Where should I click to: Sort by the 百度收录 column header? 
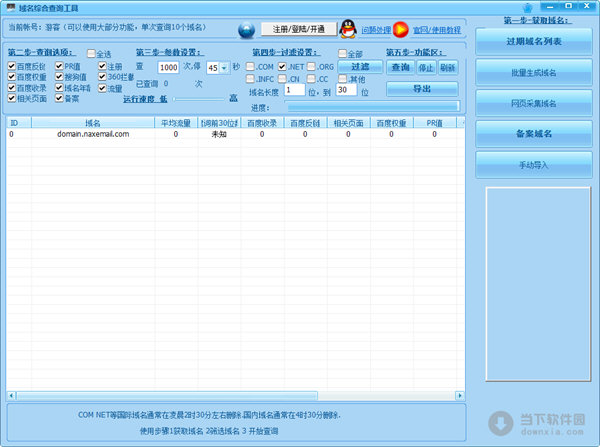pos(262,123)
